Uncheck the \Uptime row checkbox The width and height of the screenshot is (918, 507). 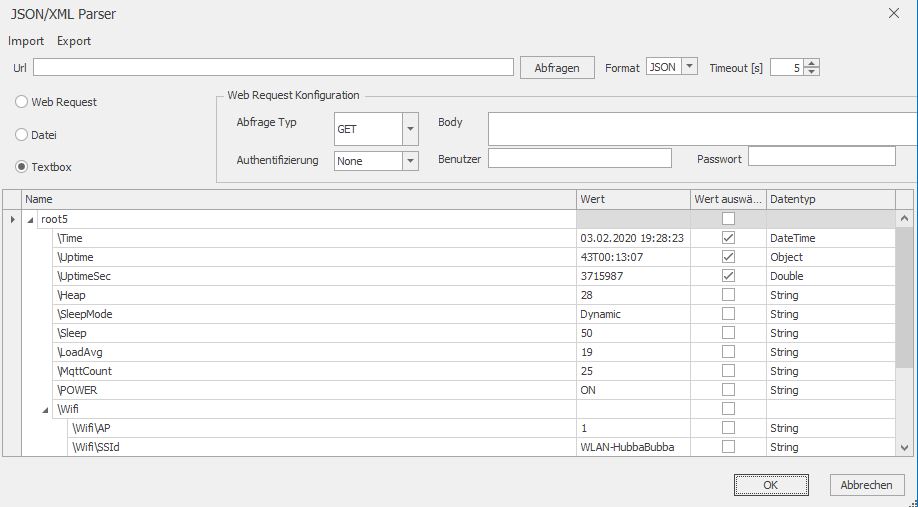tap(728, 256)
